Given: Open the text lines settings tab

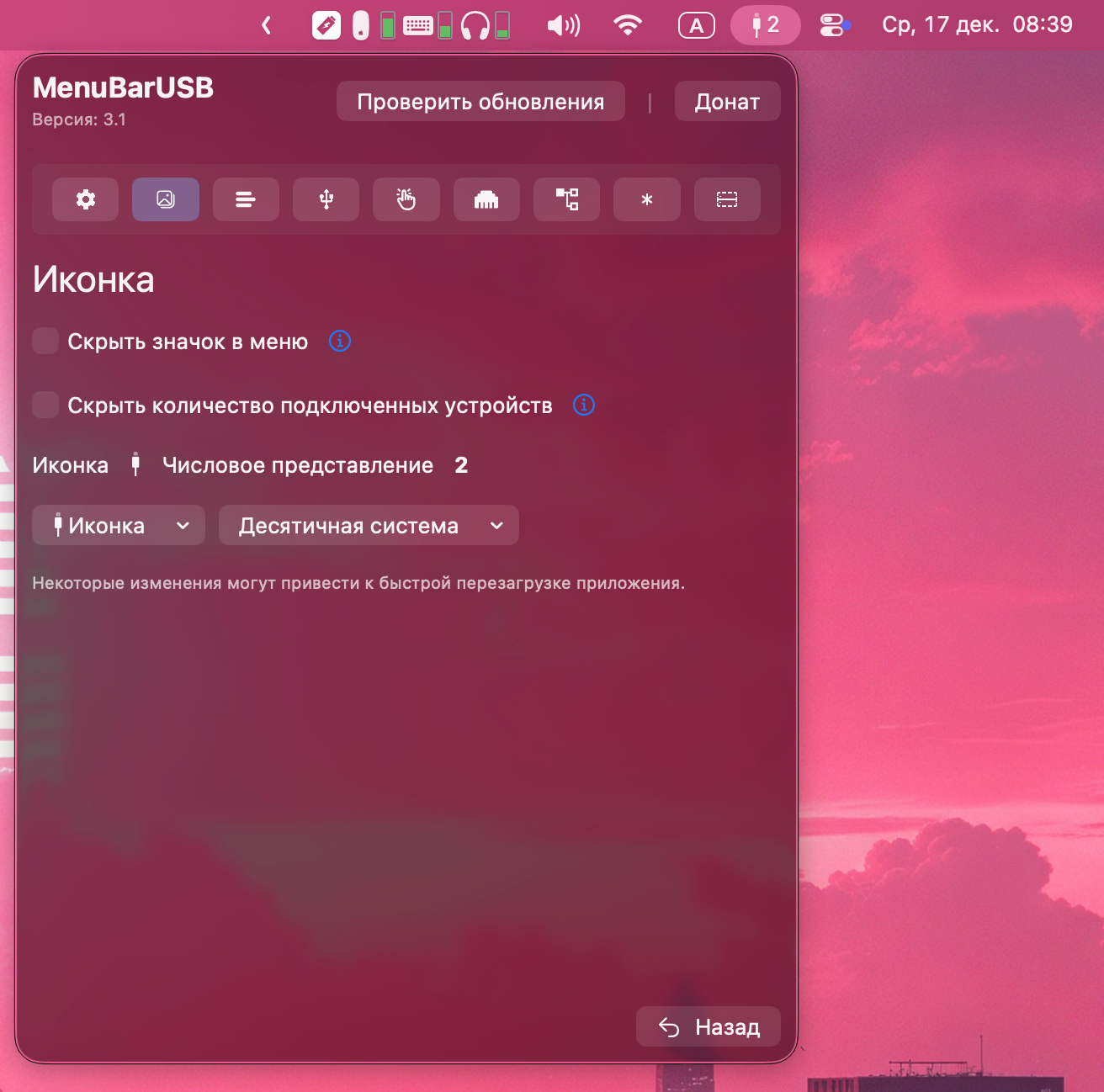Looking at the screenshot, I should [x=246, y=199].
